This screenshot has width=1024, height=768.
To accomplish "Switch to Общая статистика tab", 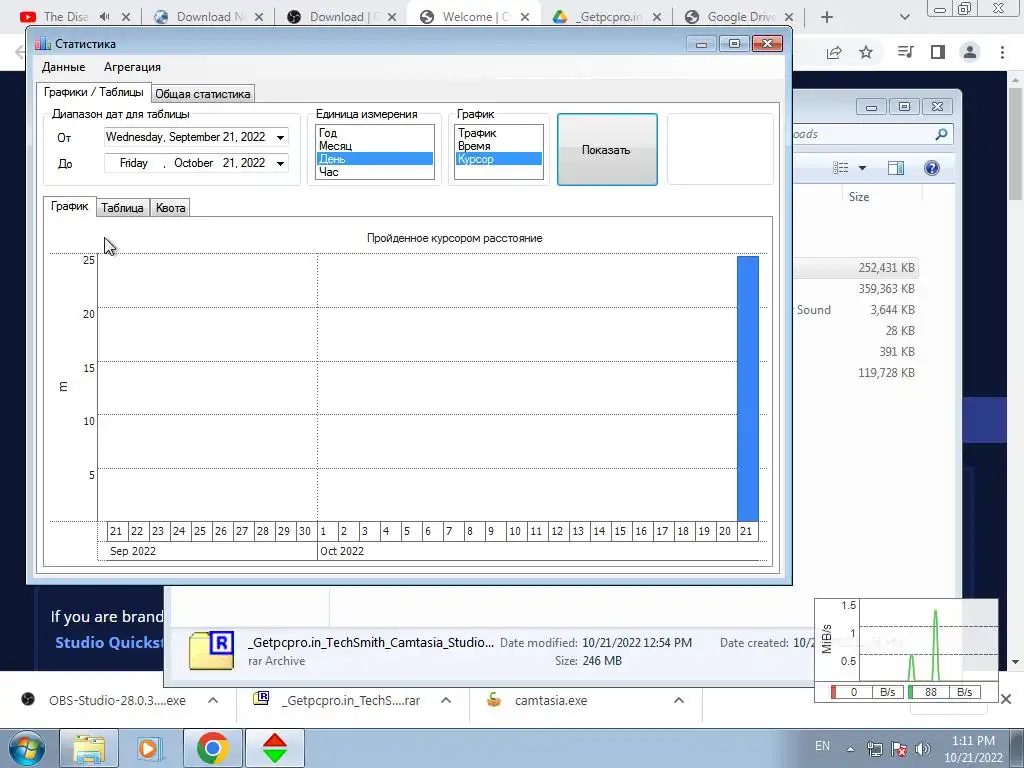I will pos(202,94).
